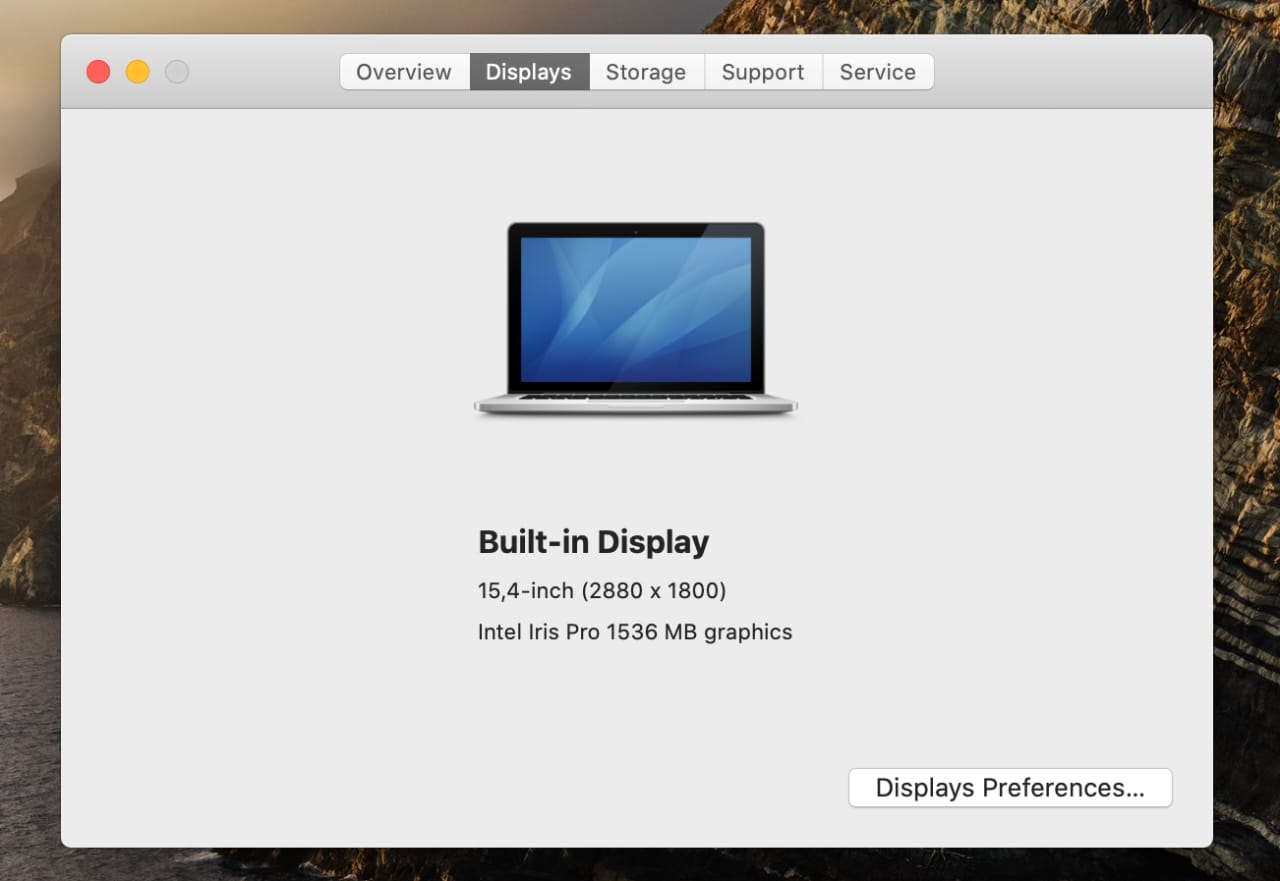The width and height of the screenshot is (1280, 881).
Task: Click the rocky cliff wallpaper right of window
Action: click(x=1247, y=400)
